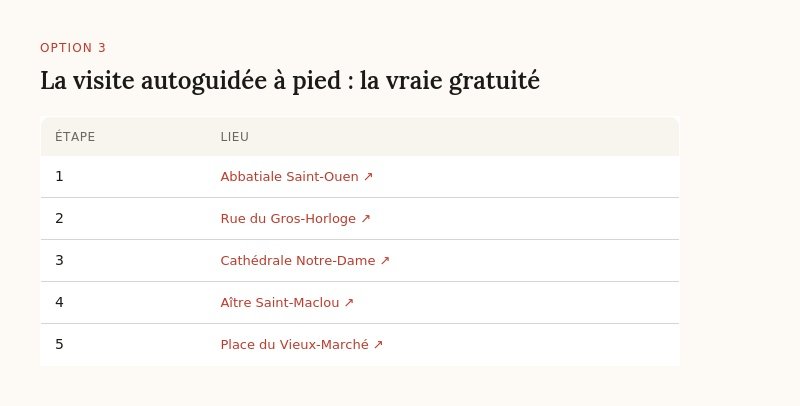Click the external arrow icon beside Rue du Gros-Horloge
Viewport: 800px width, 406px height.
[x=366, y=218]
